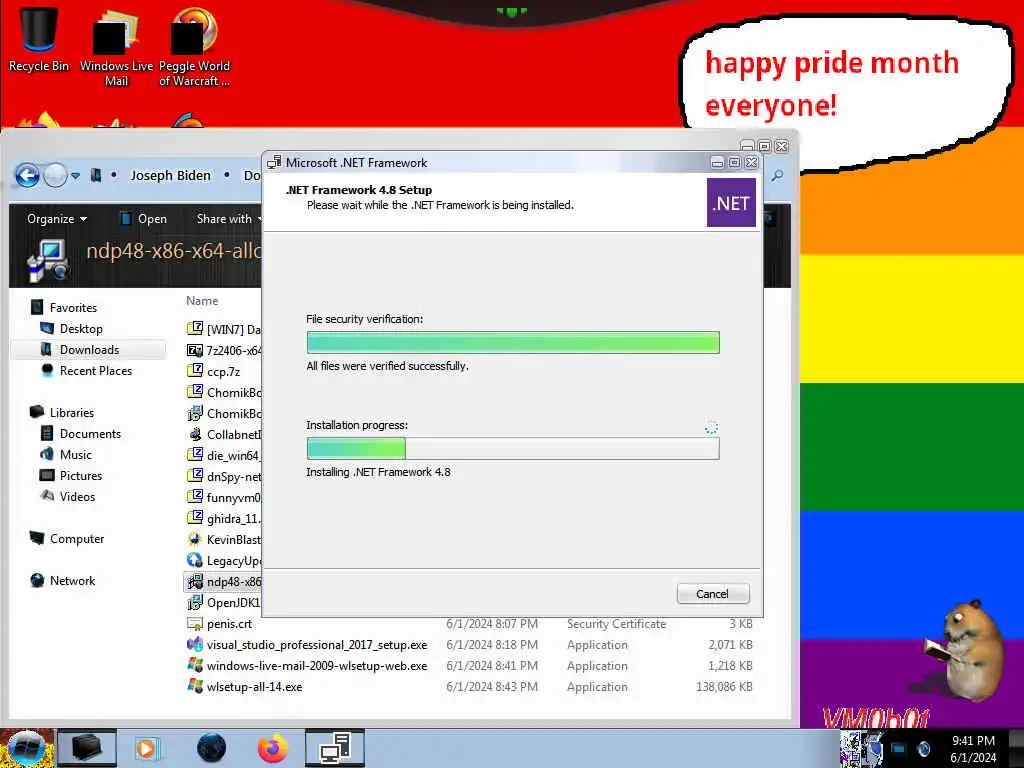The image size is (1024, 768).
Task: Open Windows Live Mail desktop shortcut
Action: pos(116,47)
